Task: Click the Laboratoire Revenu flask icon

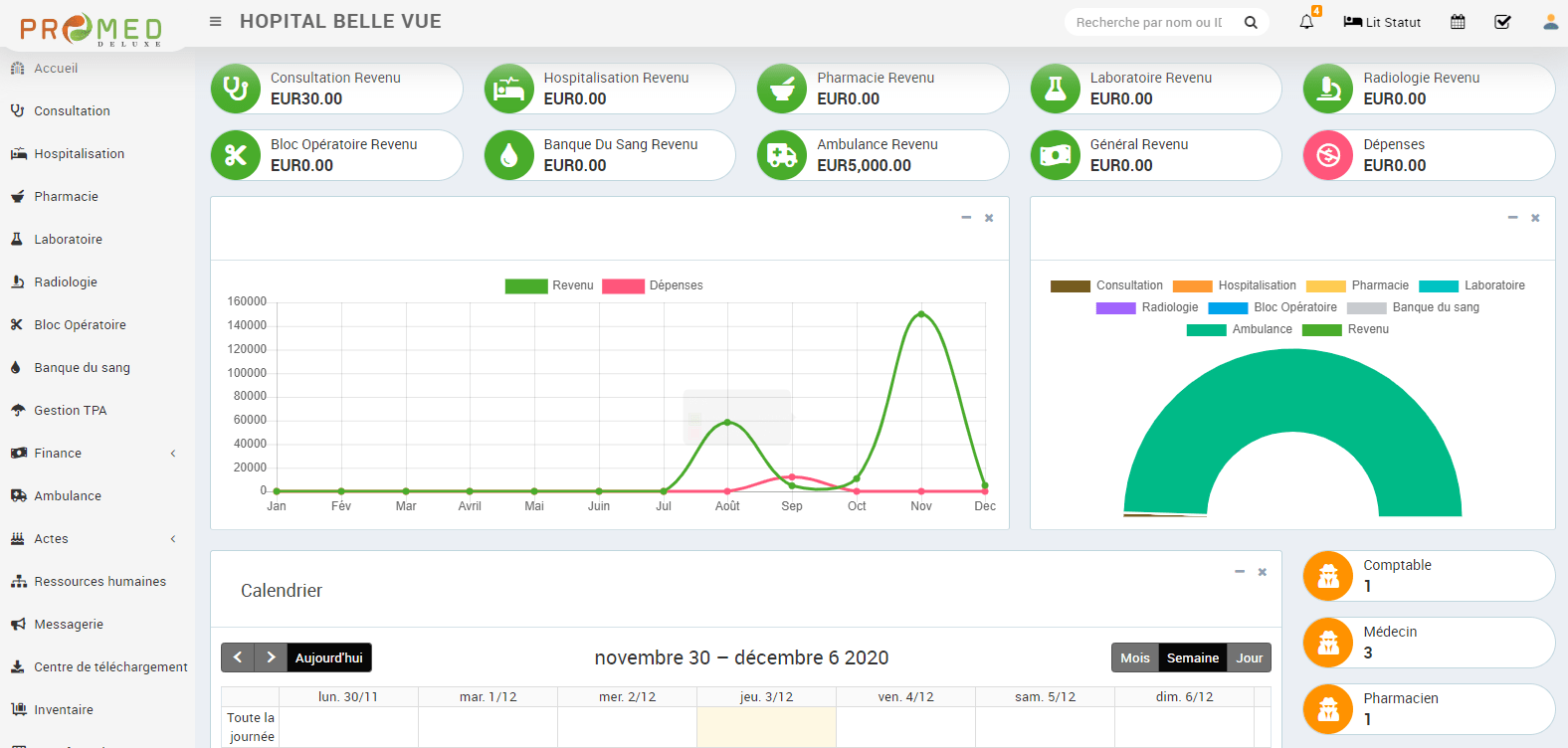Action: pos(1056,89)
